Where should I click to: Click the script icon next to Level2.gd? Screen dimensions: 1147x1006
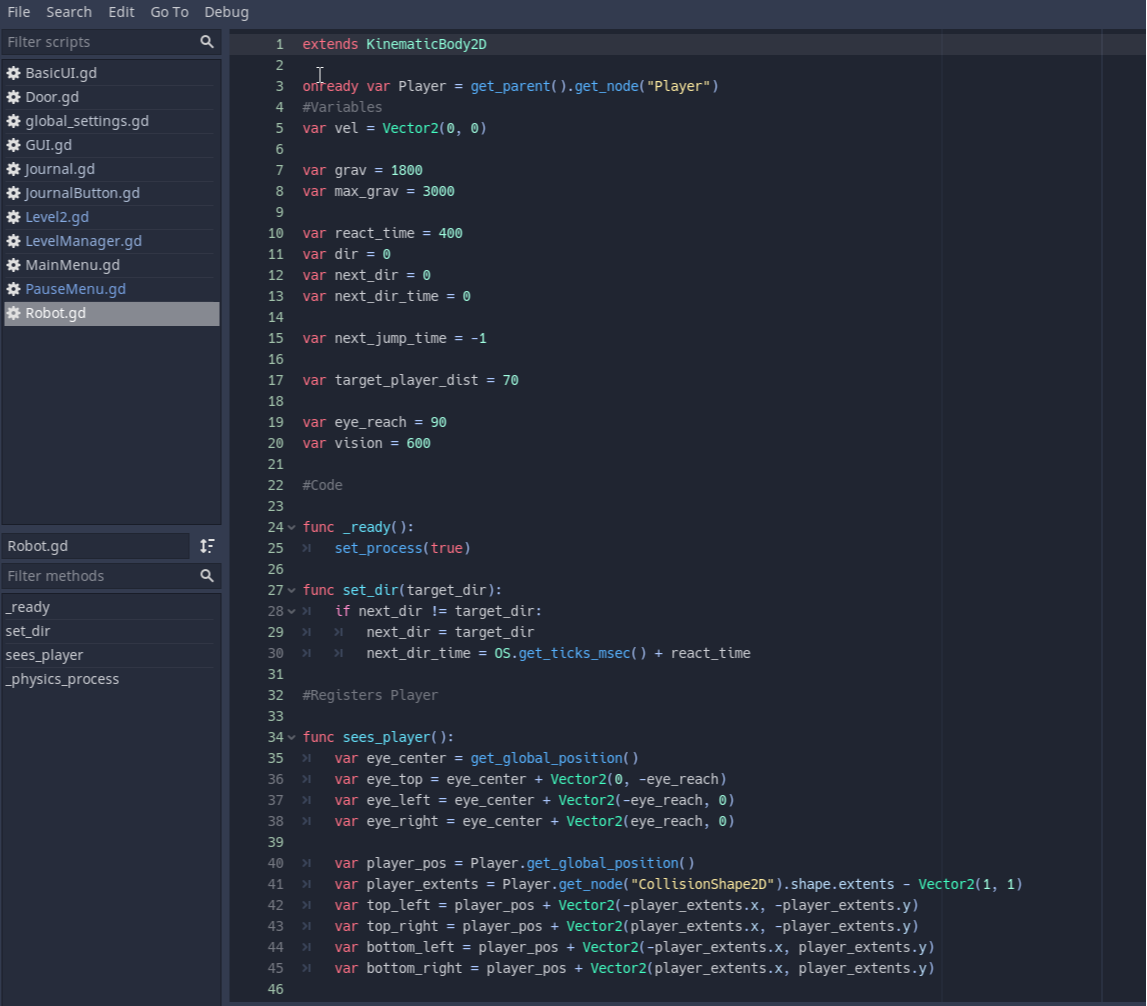tap(13, 216)
